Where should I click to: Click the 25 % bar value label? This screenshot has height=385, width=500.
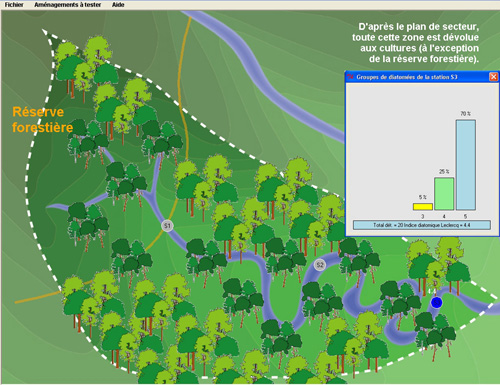[x=444, y=171]
